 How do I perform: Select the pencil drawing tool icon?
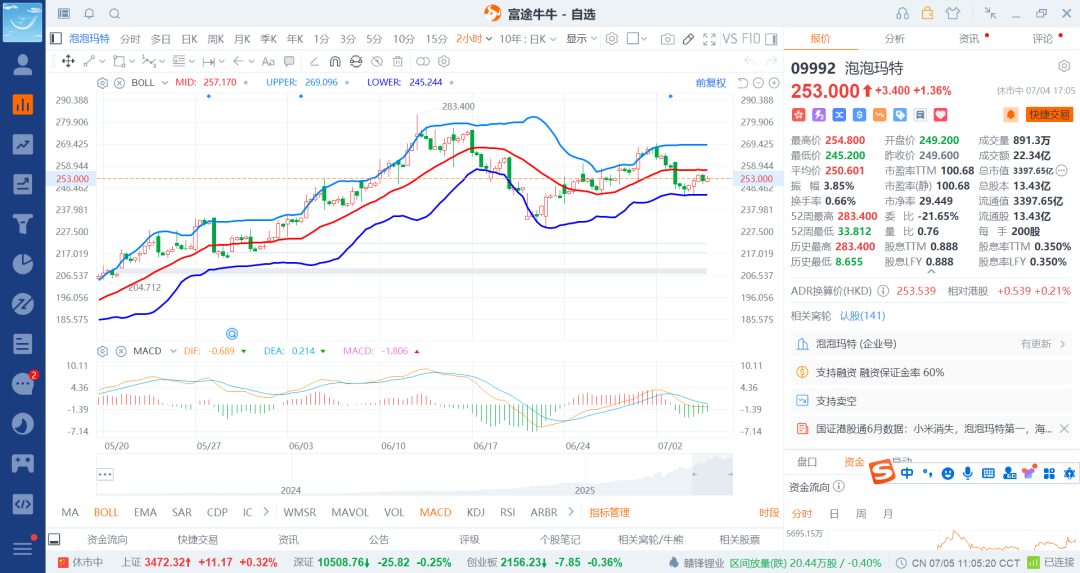pyautogui.click(x=688, y=39)
